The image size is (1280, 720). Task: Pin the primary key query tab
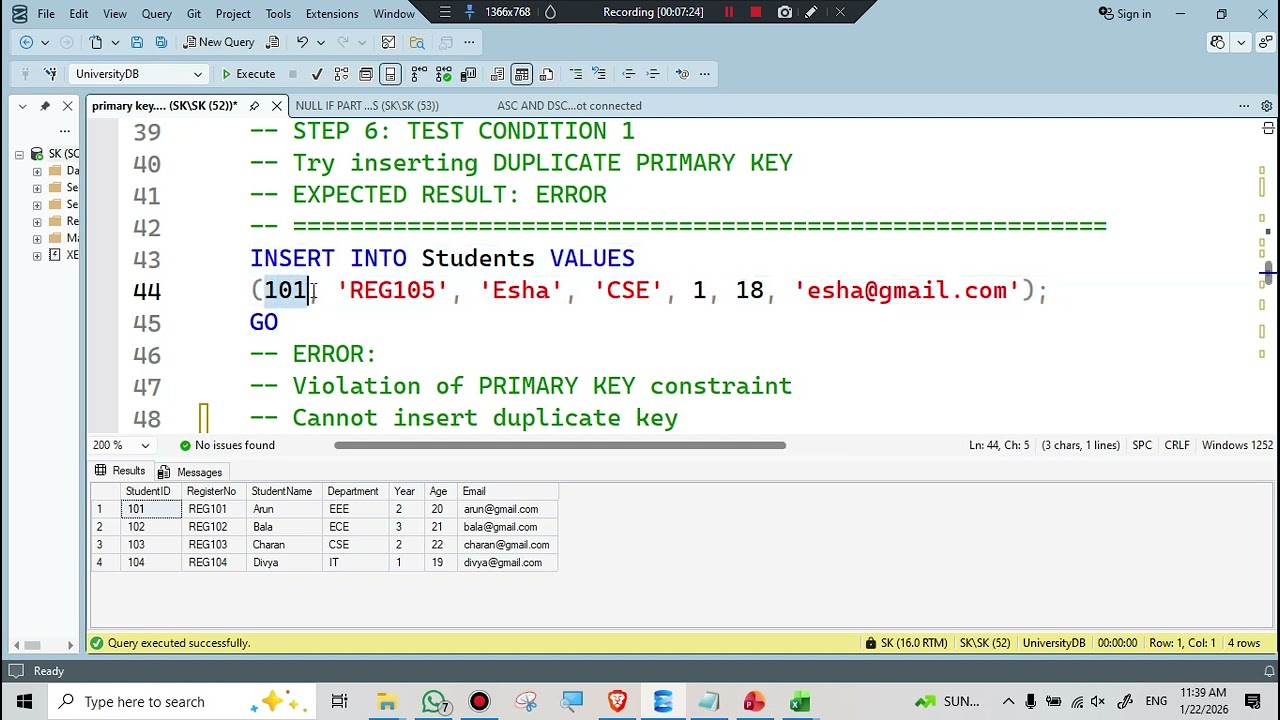(x=254, y=106)
